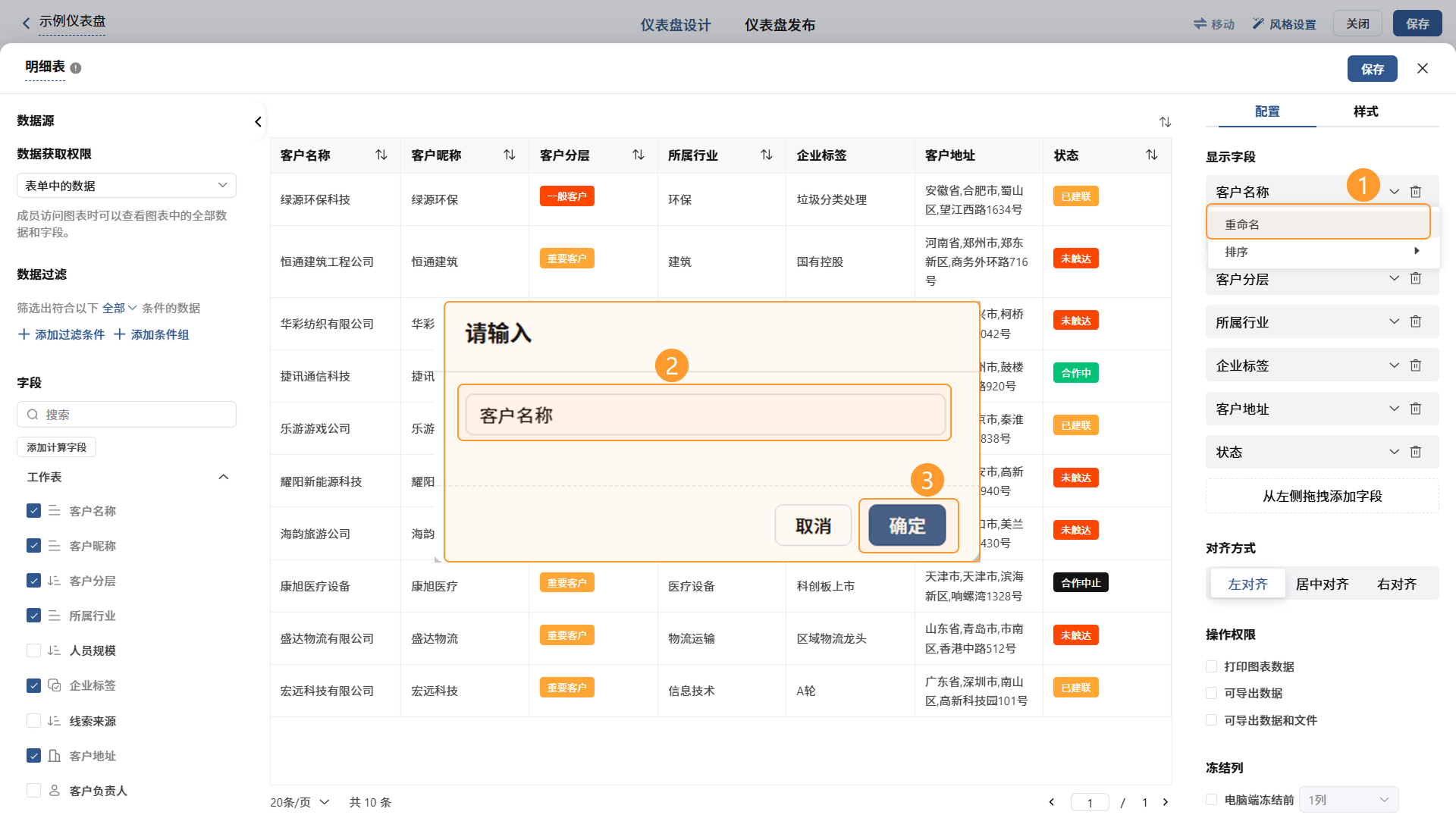
Task: Check the 客户负责人 field checkbox
Action: [33, 791]
